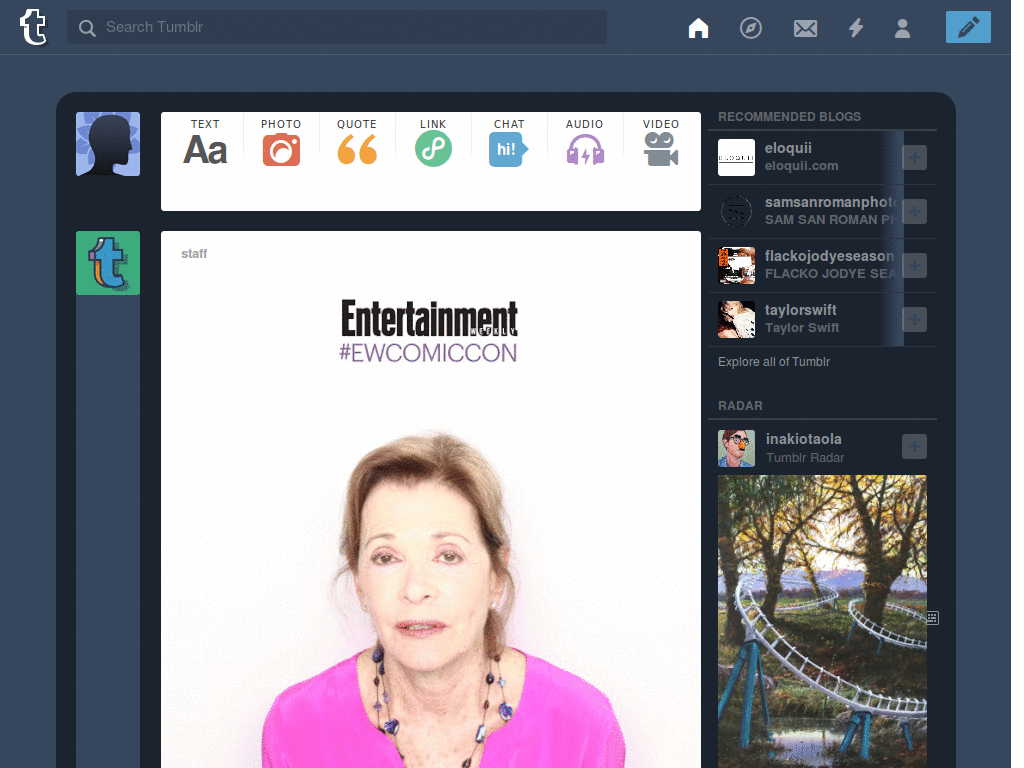
Task: Open the flackojodyeseason blog link
Action: 829,256
